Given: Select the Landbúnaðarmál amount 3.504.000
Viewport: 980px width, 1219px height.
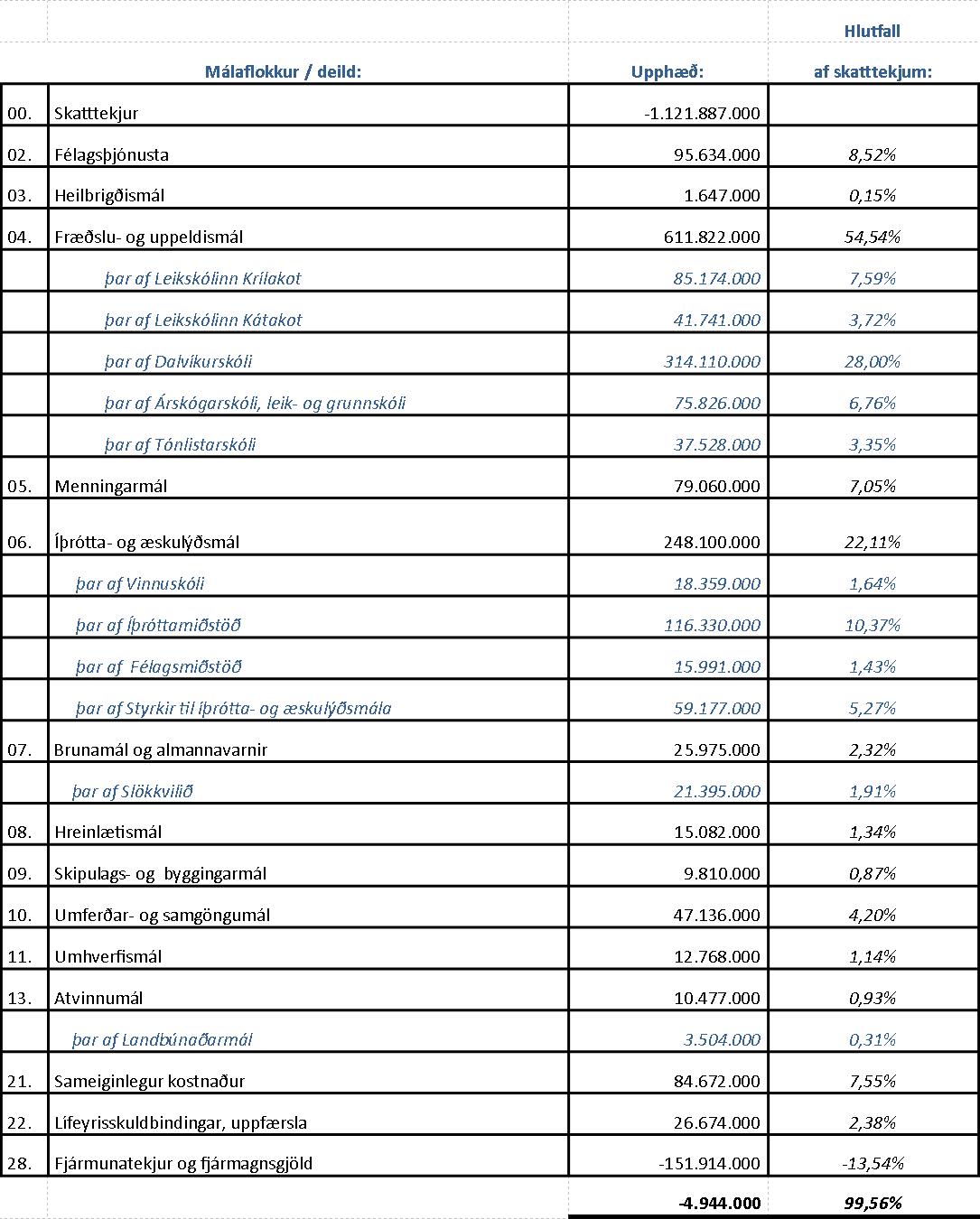Looking at the screenshot, I should coord(722,1040).
